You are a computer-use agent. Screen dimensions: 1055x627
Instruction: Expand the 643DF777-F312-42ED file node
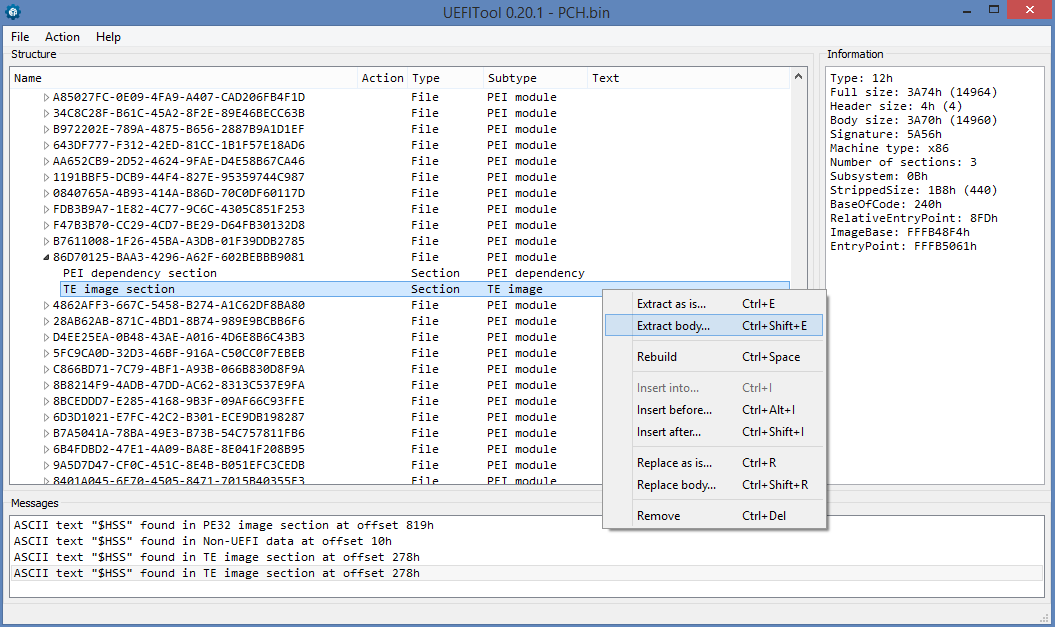[x=46, y=145]
